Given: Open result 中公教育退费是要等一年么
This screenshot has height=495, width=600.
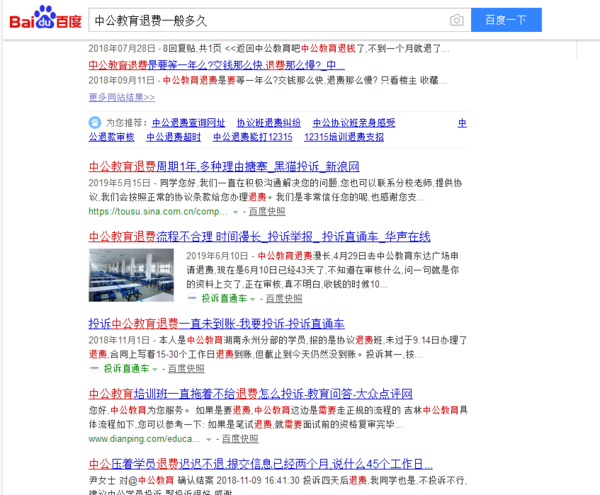Looking at the screenshot, I should (x=217, y=65).
